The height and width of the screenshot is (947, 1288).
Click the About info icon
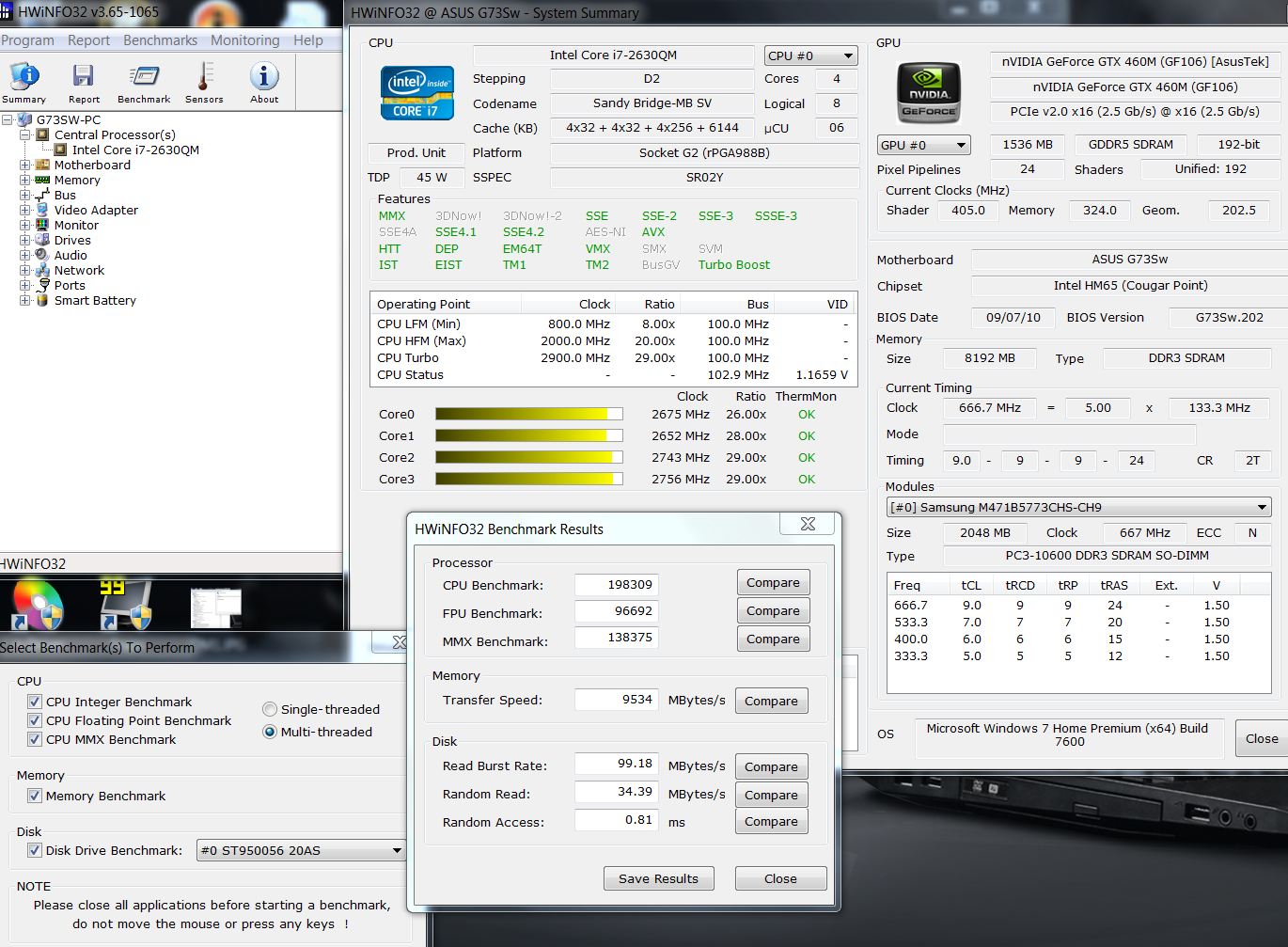(264, 76)
